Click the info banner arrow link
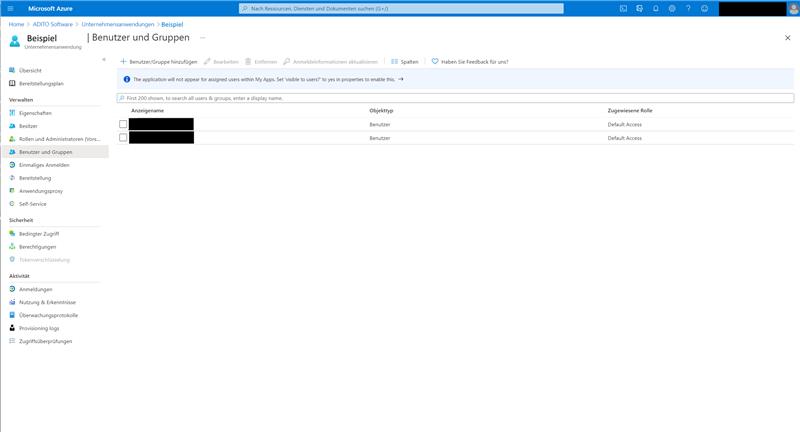The width and height of the screenshot is (800, 432). coord(401,80)
